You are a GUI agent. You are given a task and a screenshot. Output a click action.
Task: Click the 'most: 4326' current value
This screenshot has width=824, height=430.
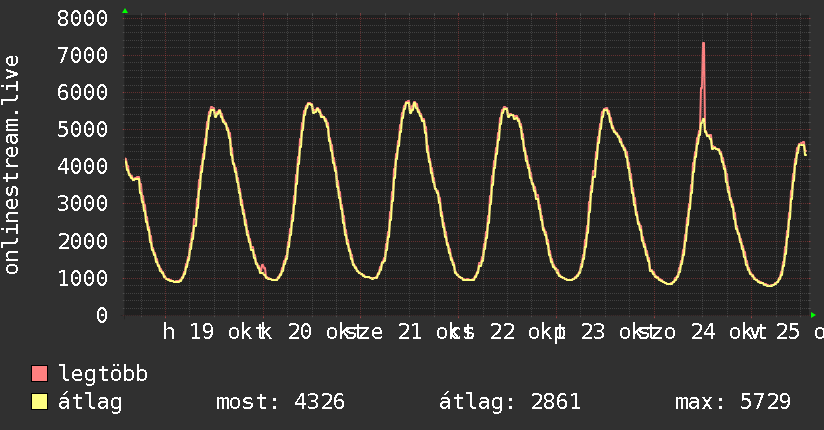tap(281, 402)
